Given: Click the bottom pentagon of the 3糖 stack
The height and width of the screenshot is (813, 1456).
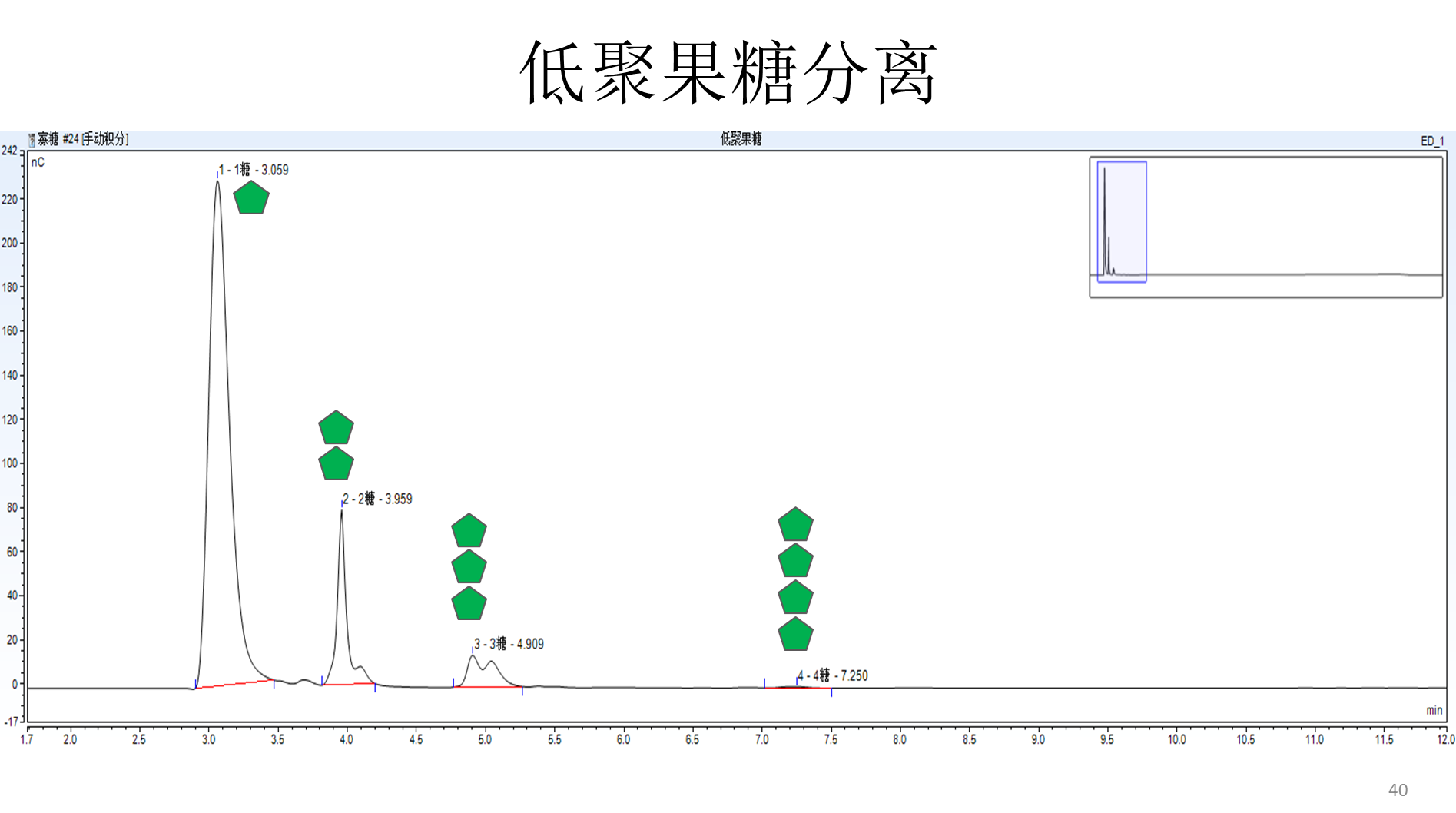Looking at the screenshot, I should 469,604.
